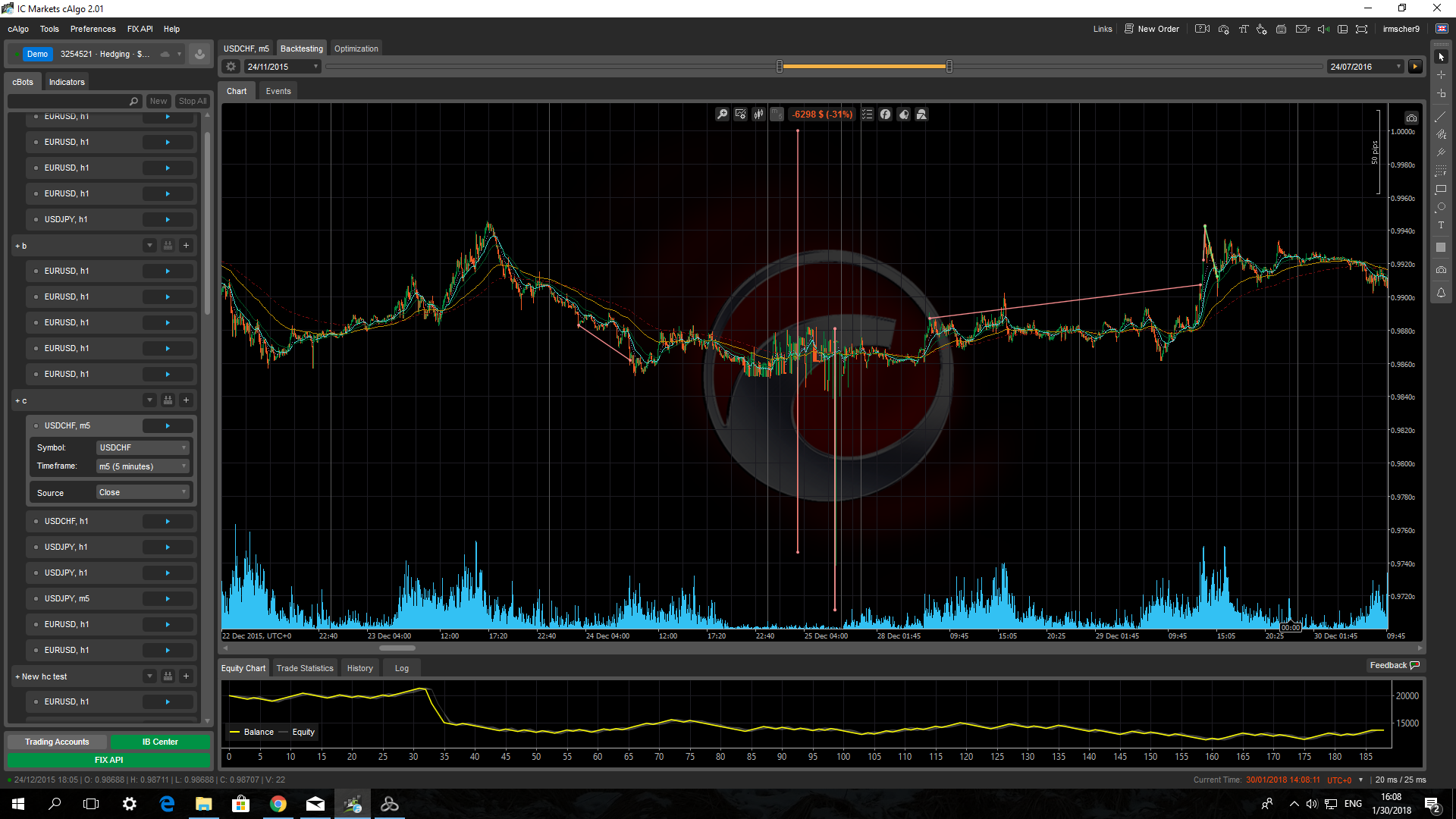Run the USDJPY, m5 cBot instance
Image resolution: width=1456 pixels, height=819 pixels.
point(168,599)
